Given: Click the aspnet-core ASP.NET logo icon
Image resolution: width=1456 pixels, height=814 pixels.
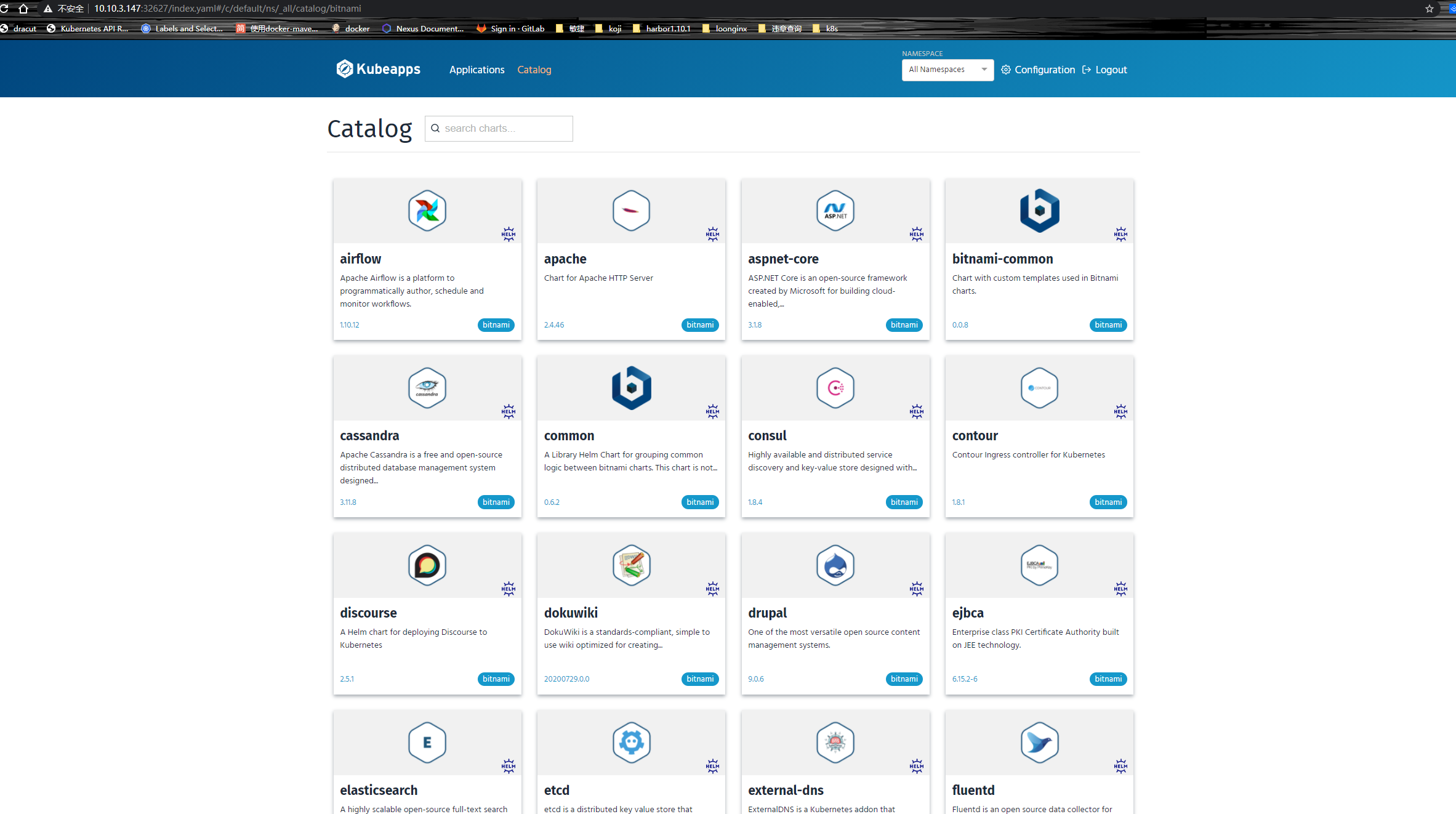Looking at the screenshot, I should [835, 211].
